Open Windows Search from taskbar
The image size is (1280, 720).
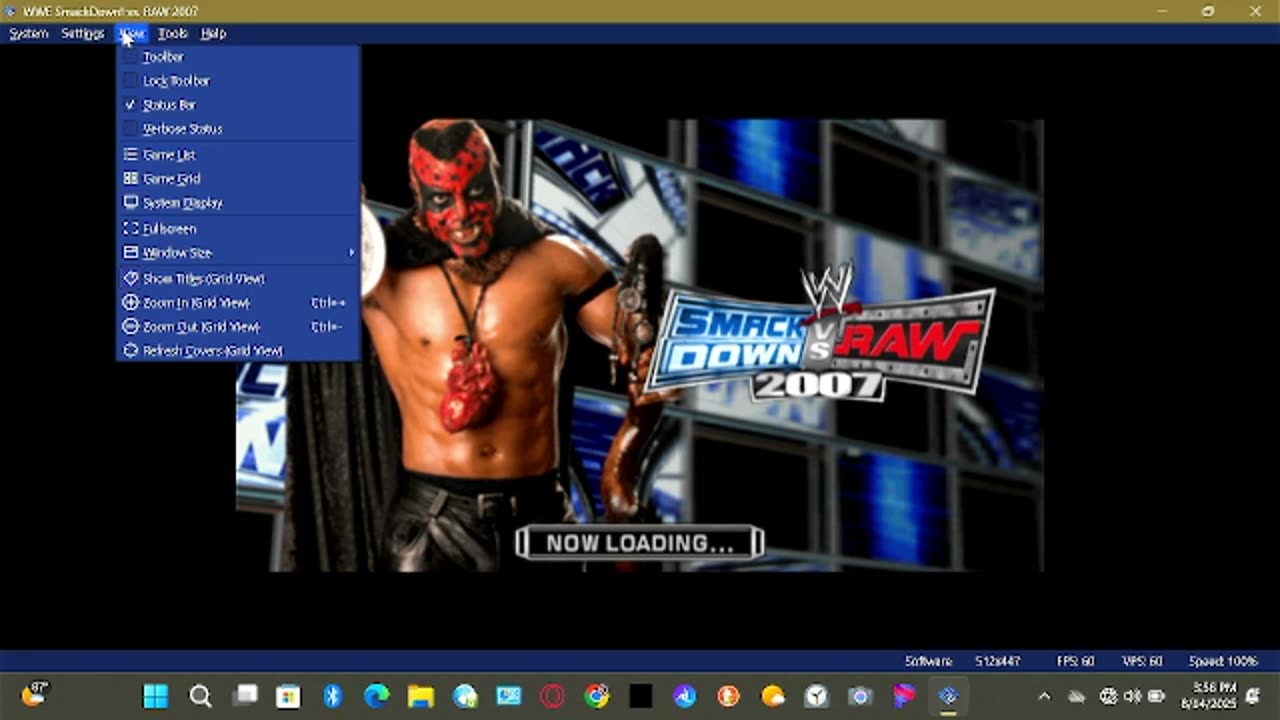pos(200,696)
